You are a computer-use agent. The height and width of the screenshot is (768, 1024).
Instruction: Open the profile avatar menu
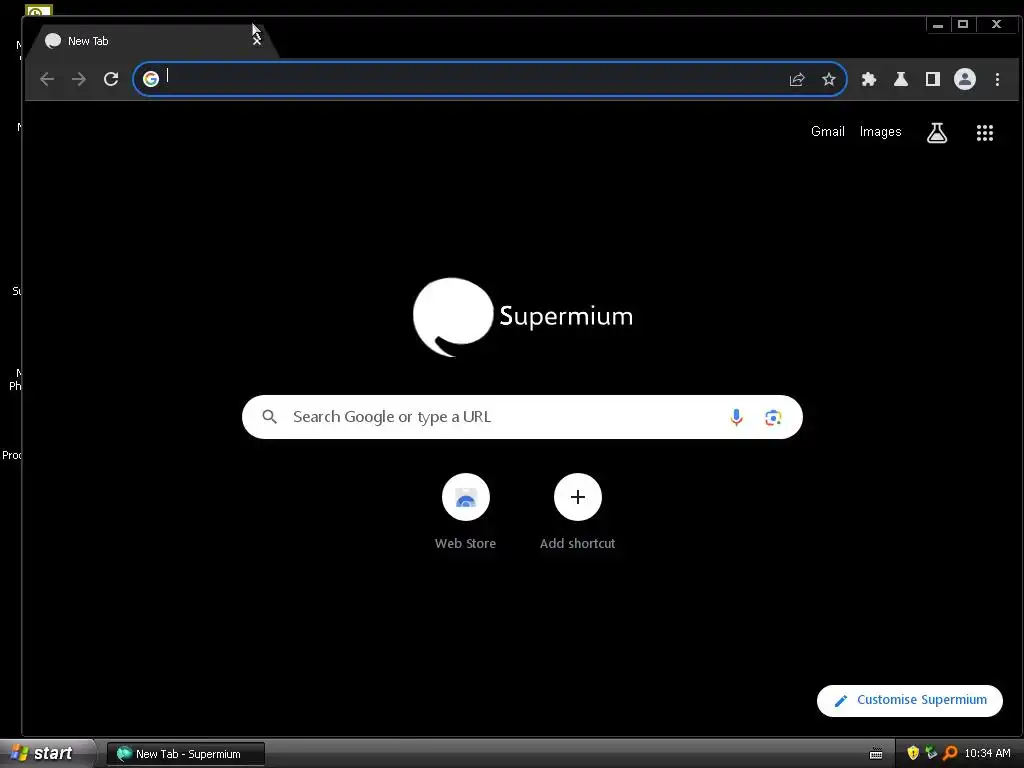(x=965, y=80)
